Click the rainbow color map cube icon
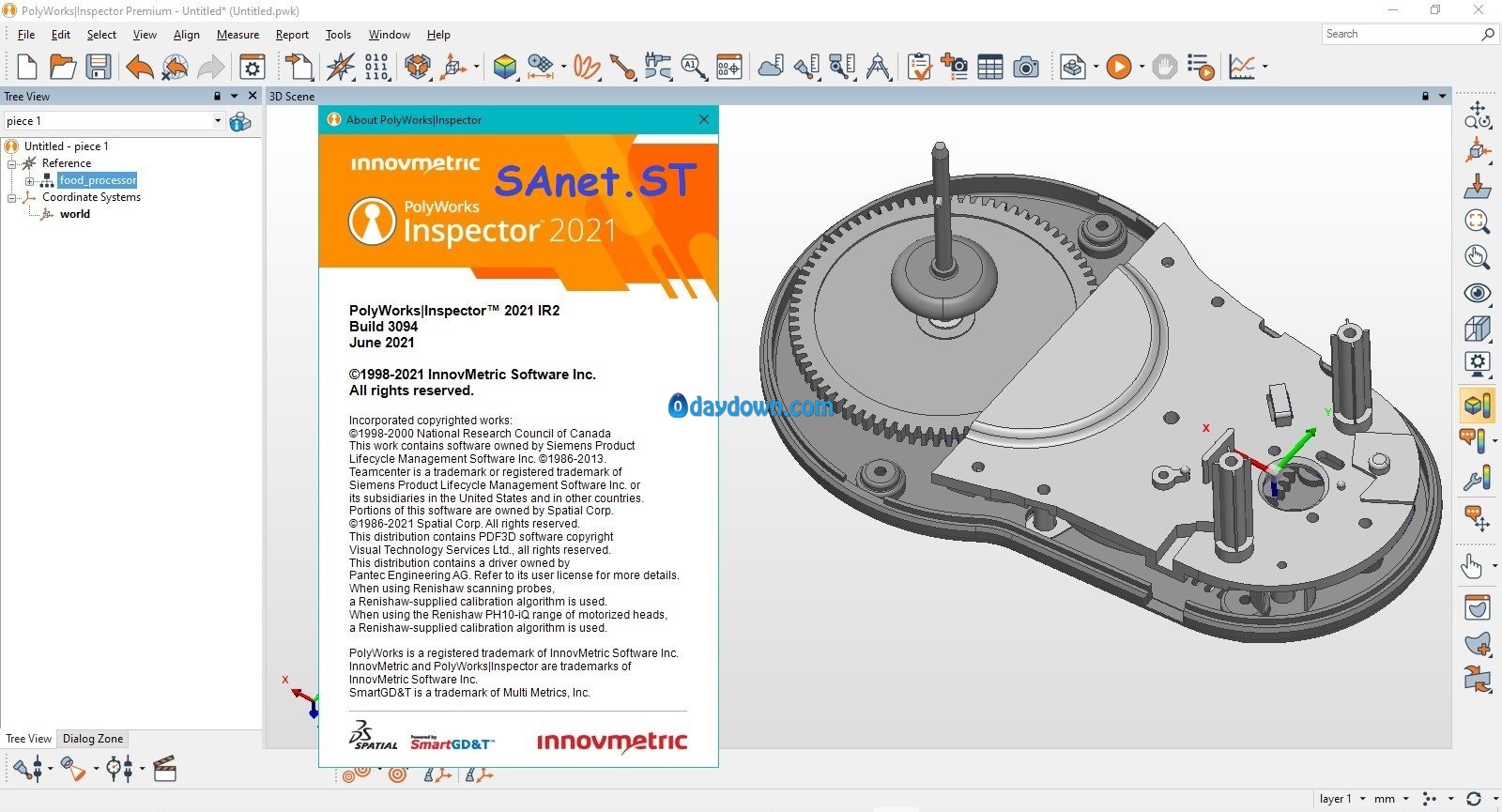The height and width of the screenshot is (812, 1502). point(505,67)
